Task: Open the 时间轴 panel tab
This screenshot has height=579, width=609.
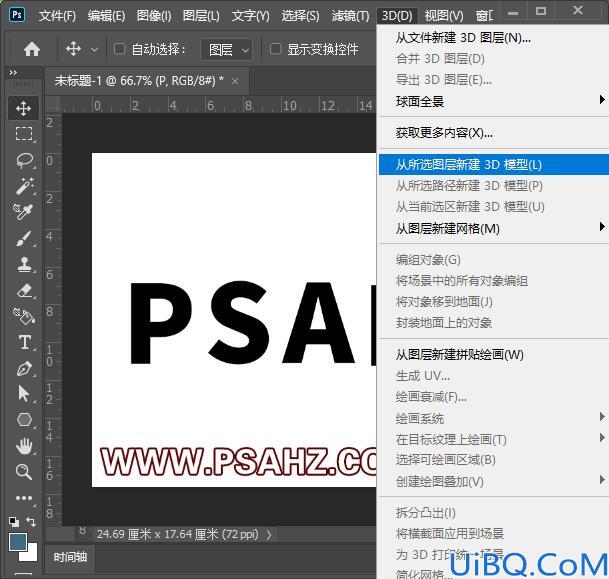Action: [x=70, y=557]
